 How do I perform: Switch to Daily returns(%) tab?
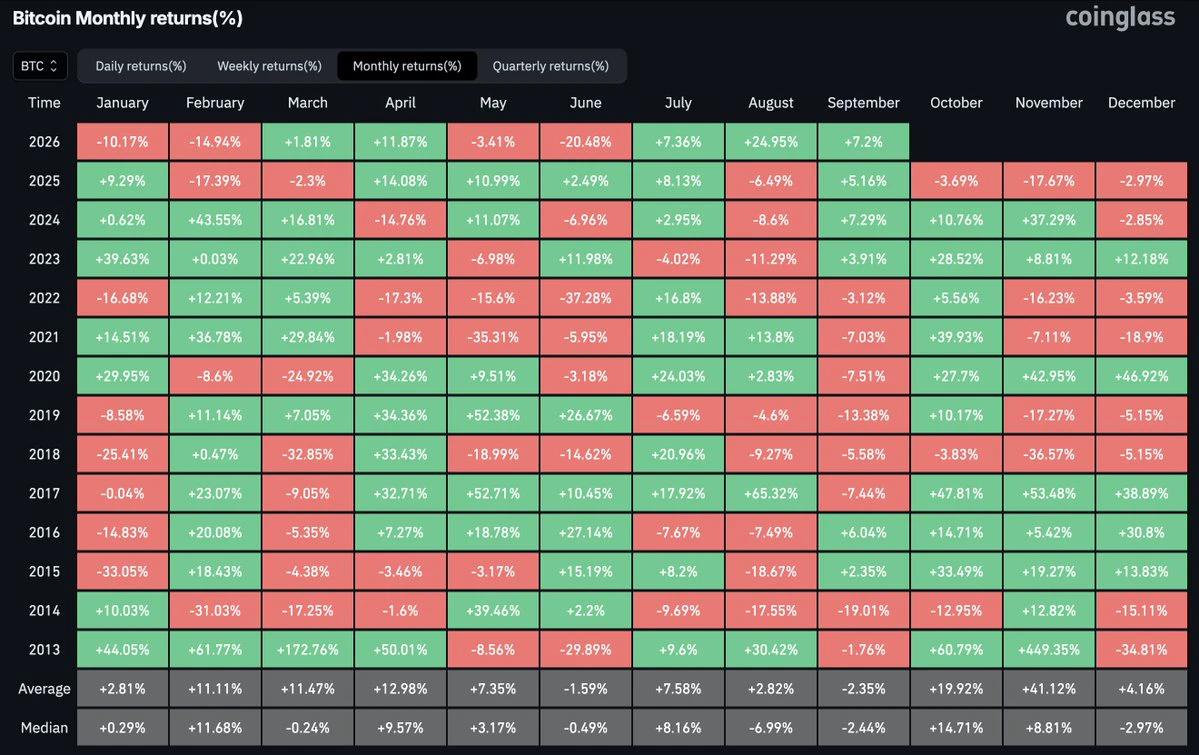click(141, 66)
